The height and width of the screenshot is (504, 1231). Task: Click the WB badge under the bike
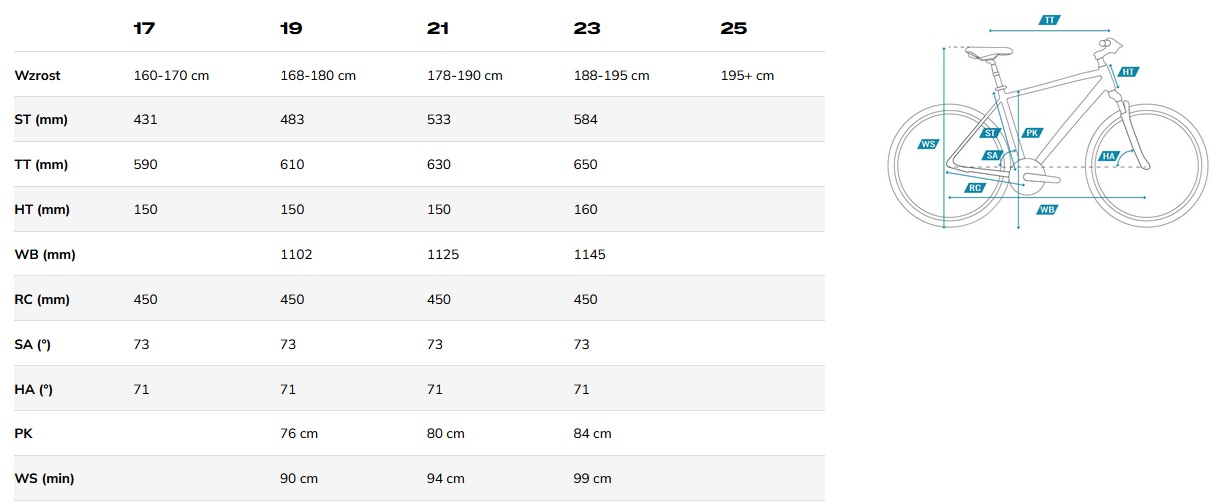1047,210
